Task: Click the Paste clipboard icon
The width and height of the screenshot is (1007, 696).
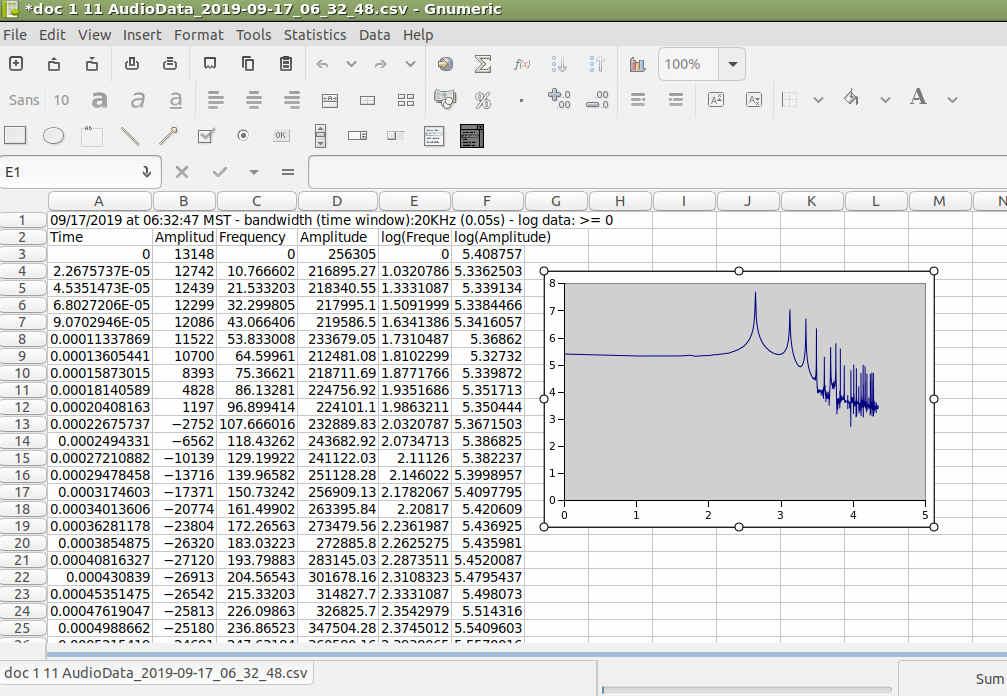Action: 286,64
